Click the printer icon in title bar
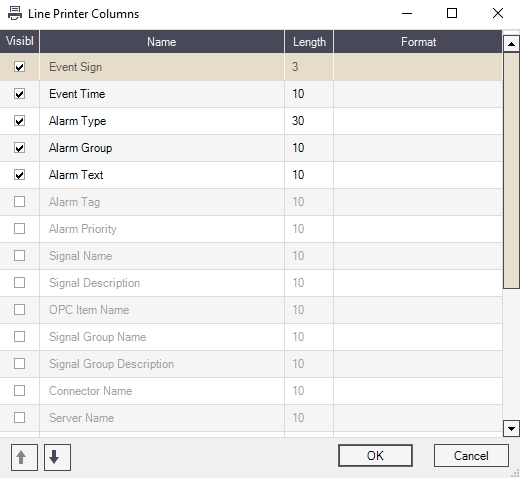This screenshot has width=520, height=478. [15, 13]
